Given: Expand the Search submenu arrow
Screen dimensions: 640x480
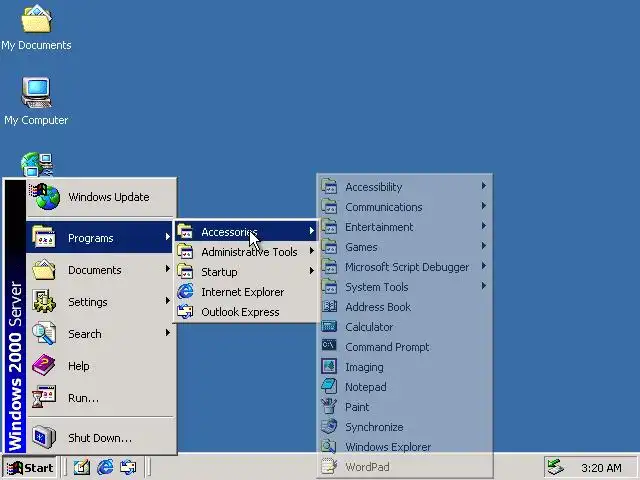Looking at the screenshot, I should tap(167, 333).
